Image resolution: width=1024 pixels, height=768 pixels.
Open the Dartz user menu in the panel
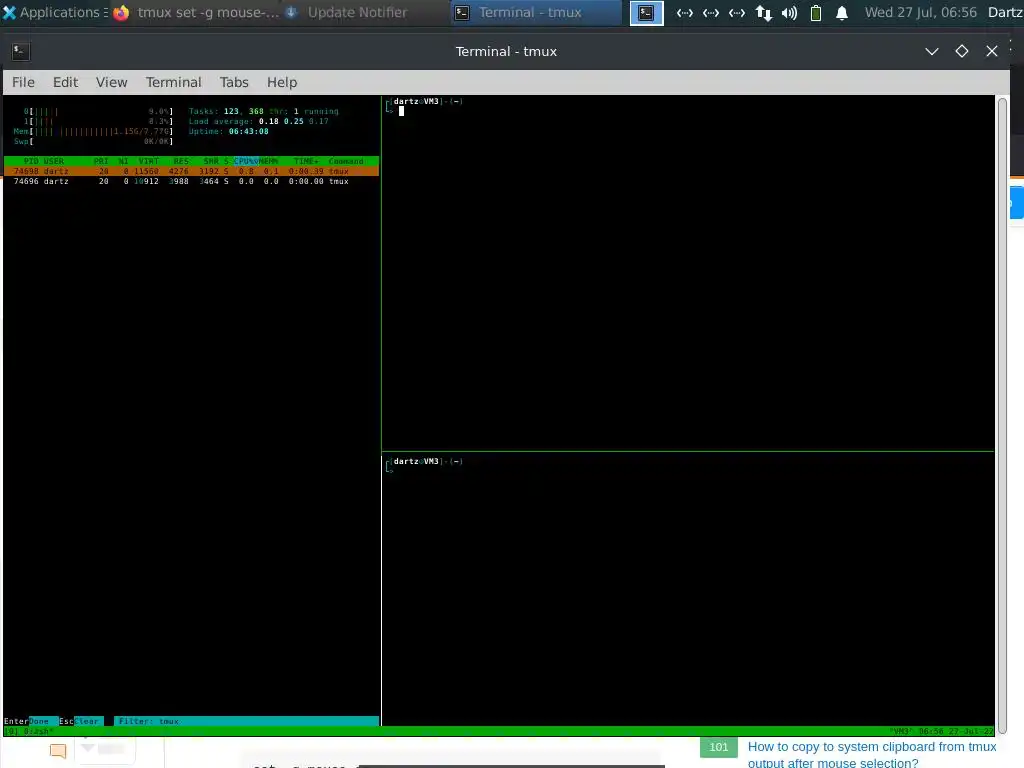pyautogui.click(x=1005, y=12)
